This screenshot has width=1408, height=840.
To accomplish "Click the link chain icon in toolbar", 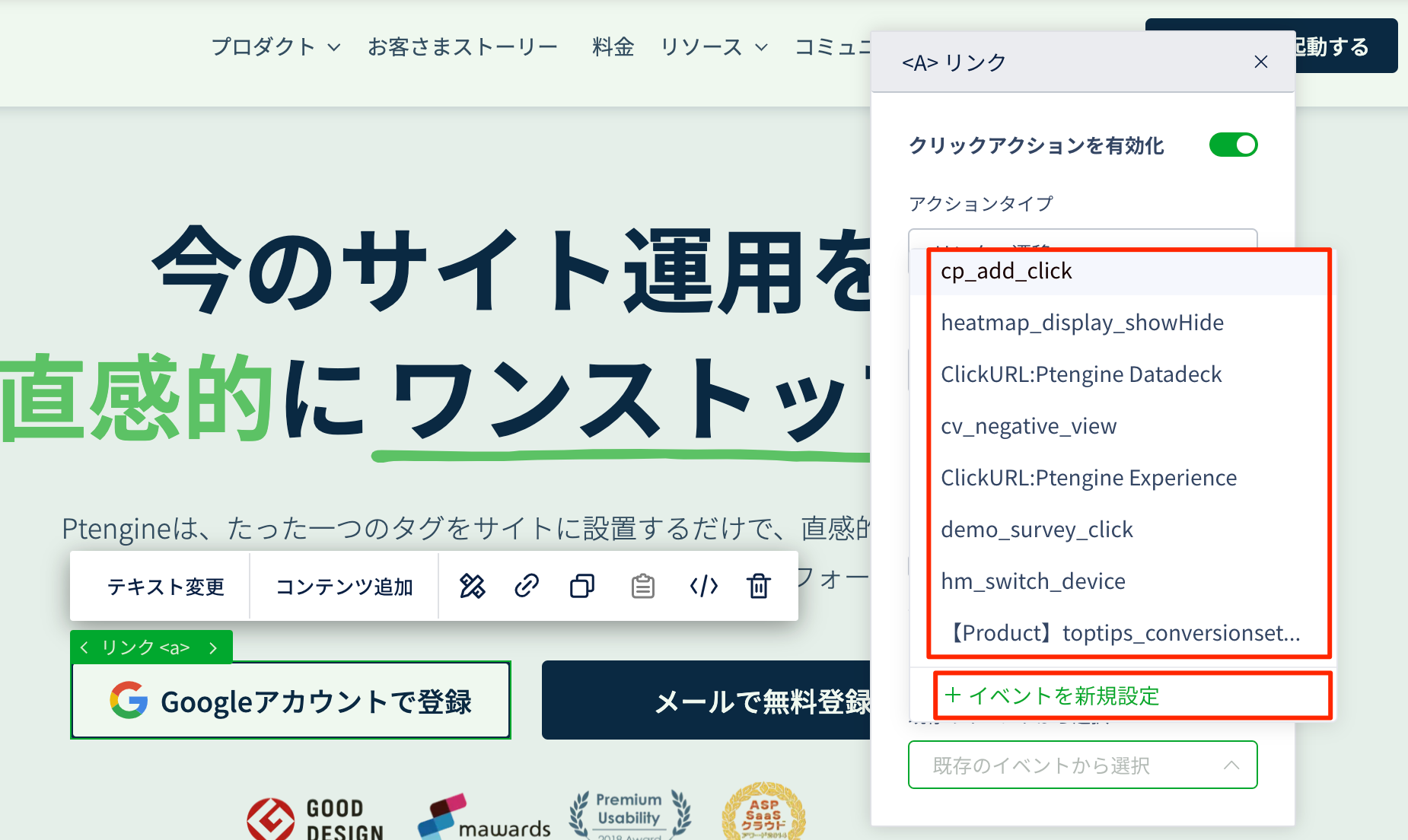I will point(527,586).
